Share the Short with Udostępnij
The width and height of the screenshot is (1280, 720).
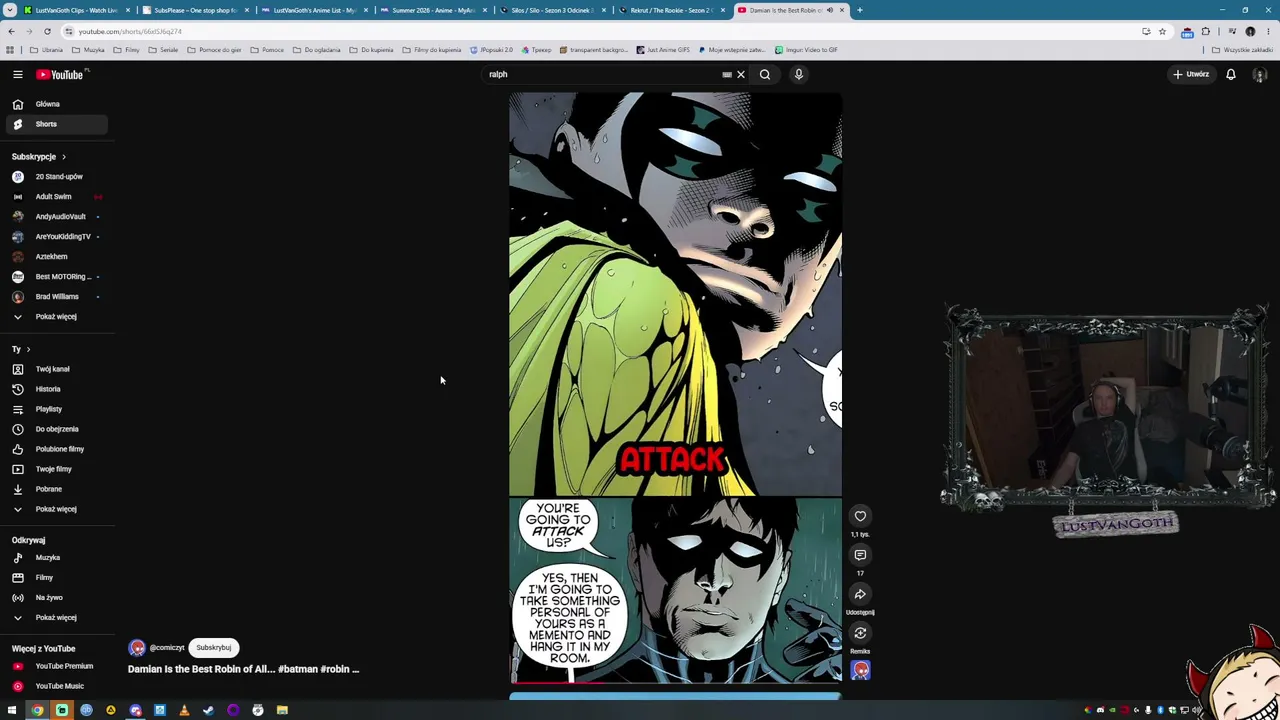(x=860, y=594)
